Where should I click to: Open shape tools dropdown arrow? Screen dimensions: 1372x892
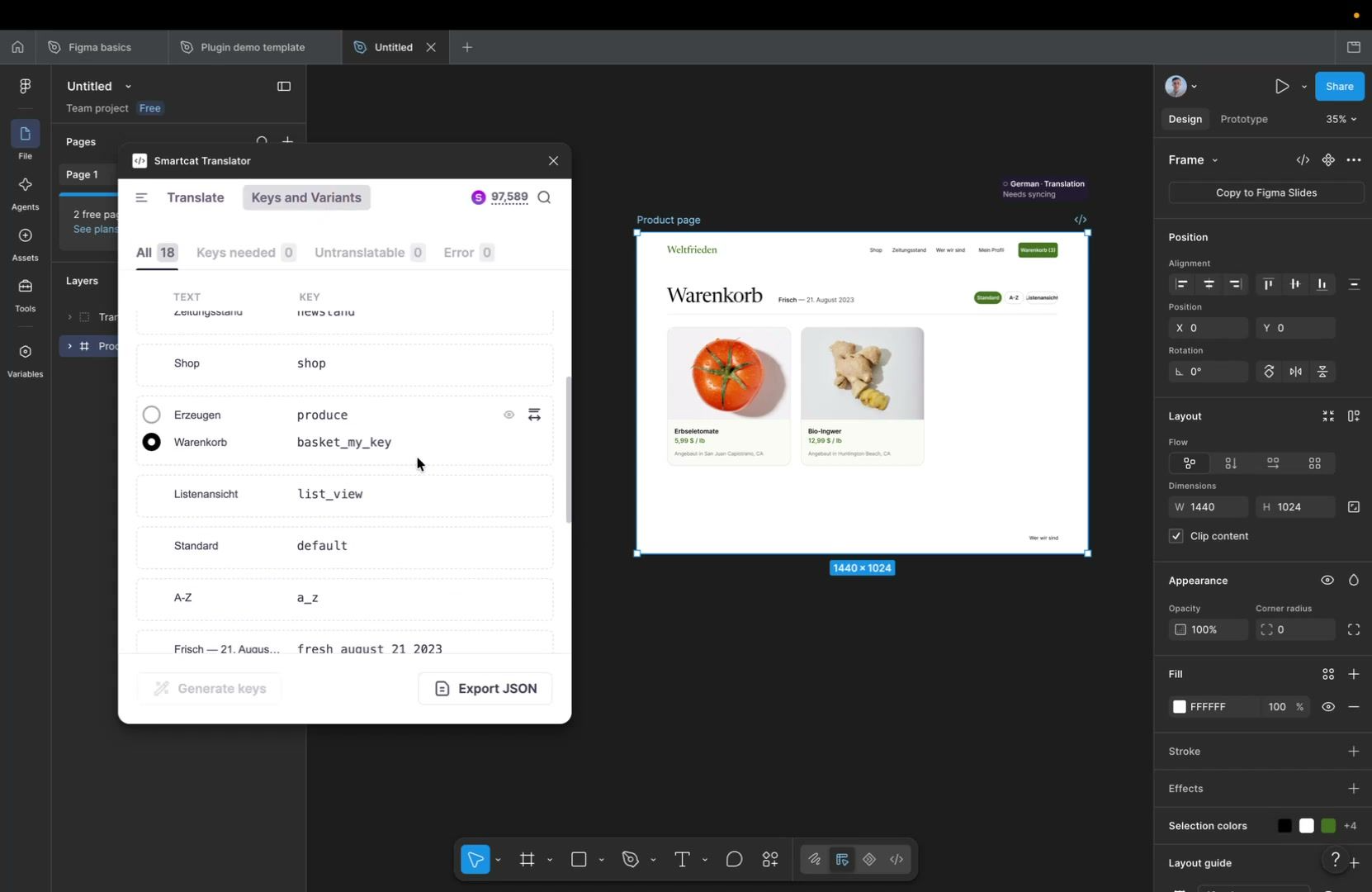602,861
